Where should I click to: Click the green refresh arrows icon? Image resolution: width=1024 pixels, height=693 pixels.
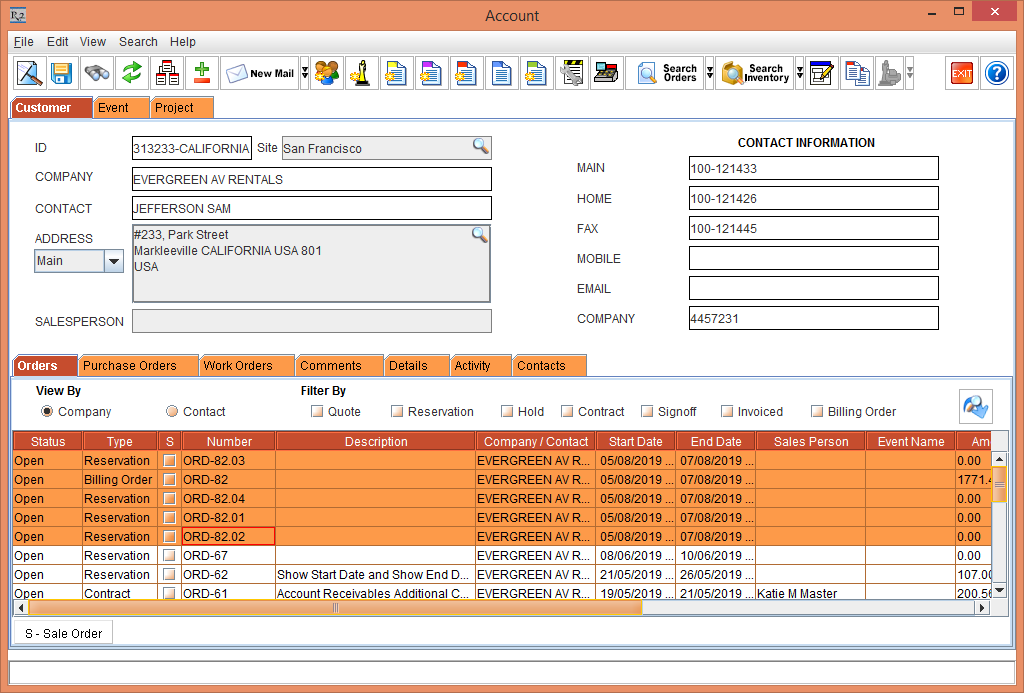click(131, 74)
